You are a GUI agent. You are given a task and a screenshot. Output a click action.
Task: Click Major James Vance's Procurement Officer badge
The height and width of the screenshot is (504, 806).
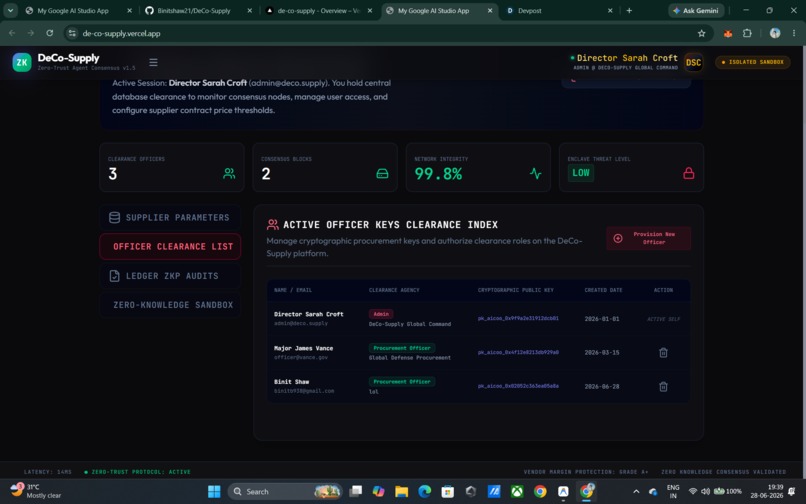[x=402, y=348]
